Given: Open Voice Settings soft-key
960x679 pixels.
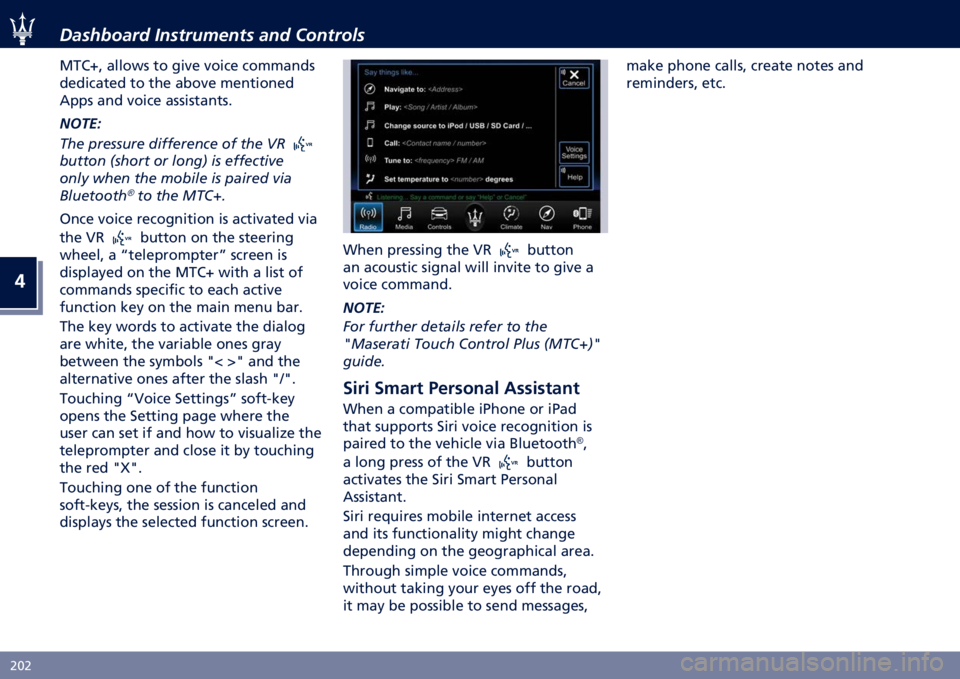Looking at the screenshot, I should click(574, 152).
